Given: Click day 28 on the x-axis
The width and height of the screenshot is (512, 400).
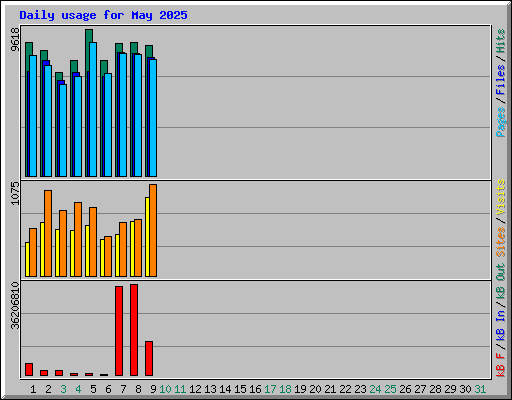Looking at the screenshot, I should point(435,389).
